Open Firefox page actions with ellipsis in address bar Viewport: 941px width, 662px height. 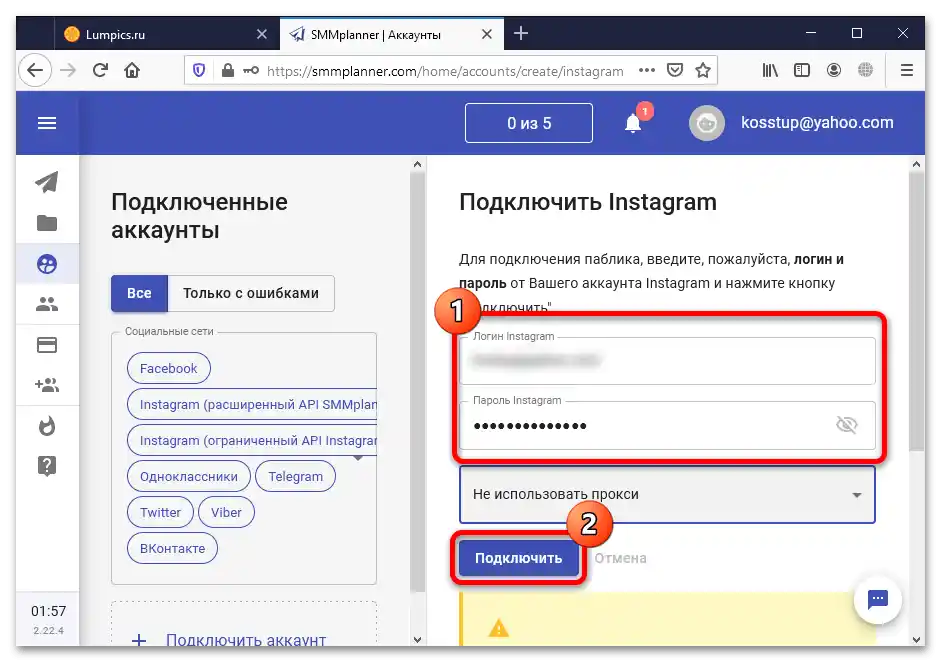click(x=646, y=70)
